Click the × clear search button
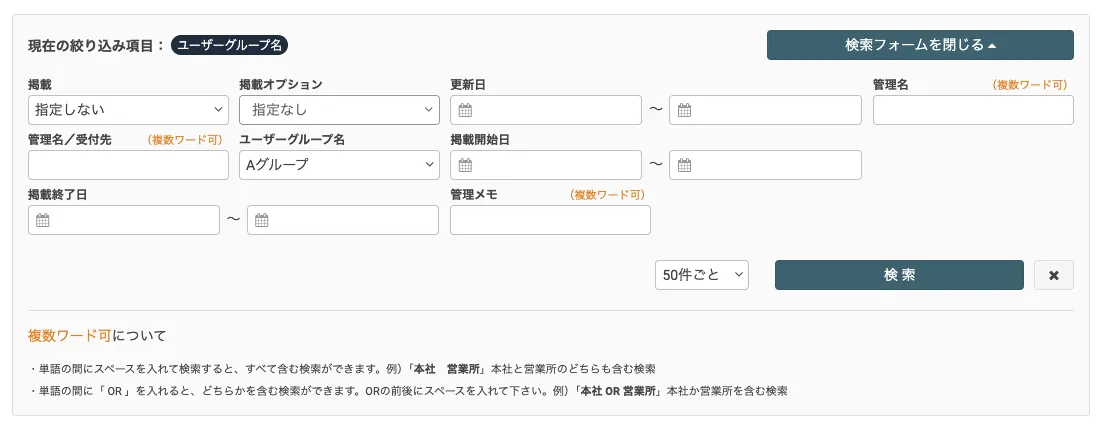 [x=1053, y=275]
